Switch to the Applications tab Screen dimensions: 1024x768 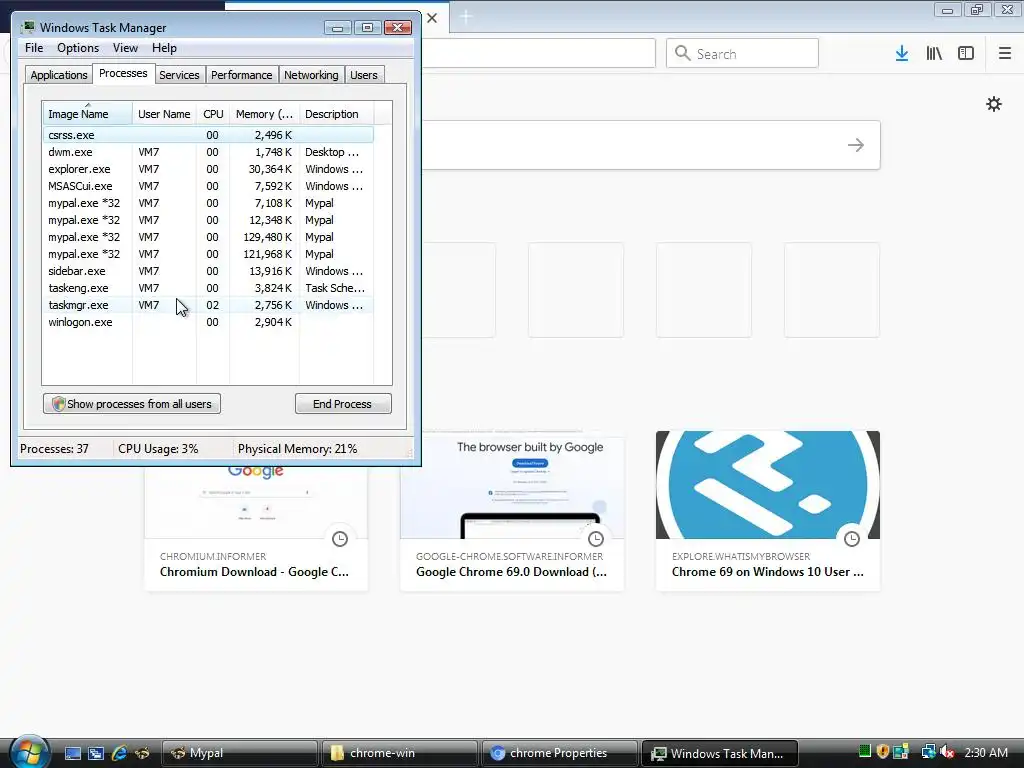pos(59,75)
